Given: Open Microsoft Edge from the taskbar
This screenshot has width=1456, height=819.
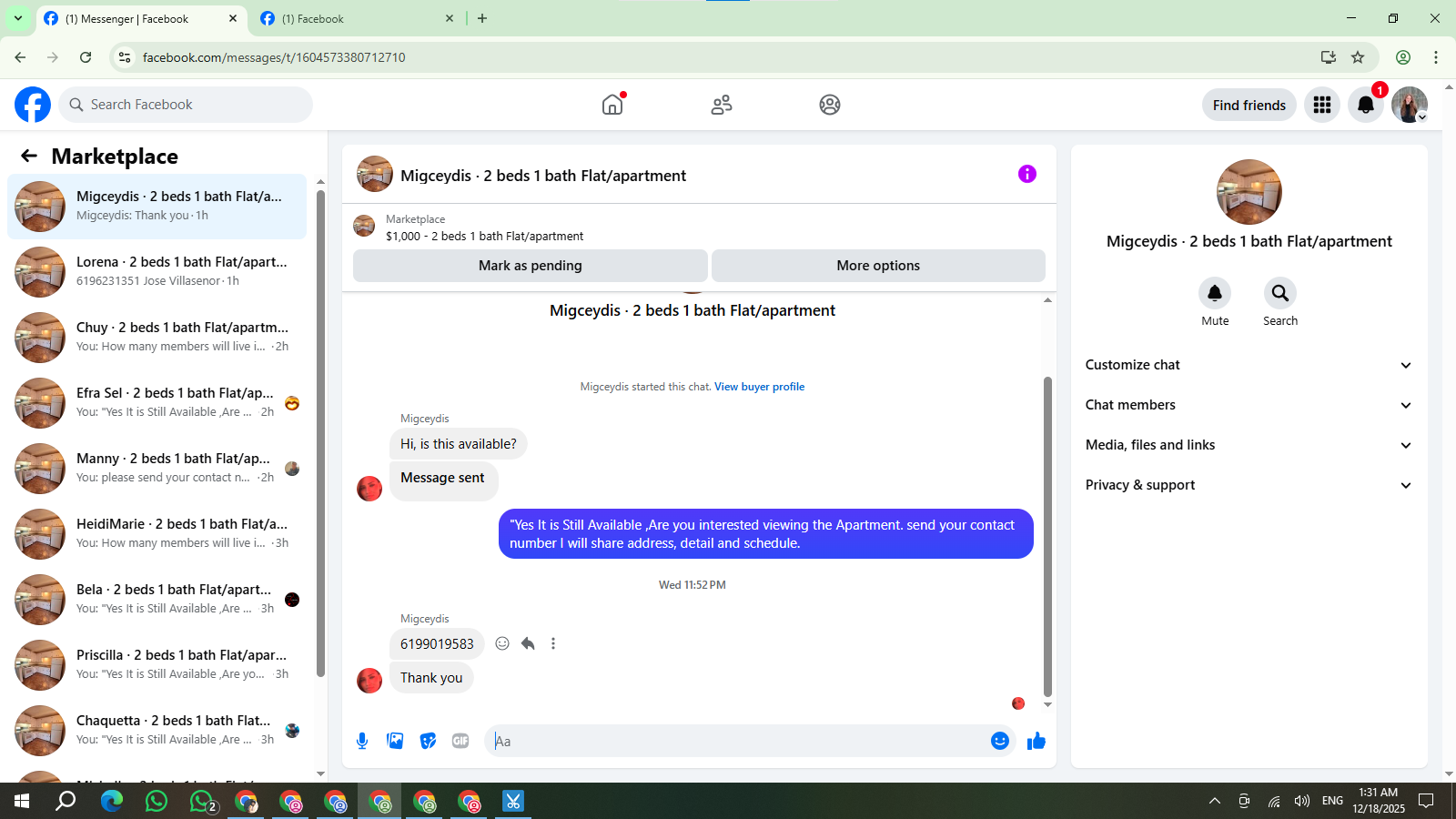Looking at the screenshot, I should click(112, 801).
